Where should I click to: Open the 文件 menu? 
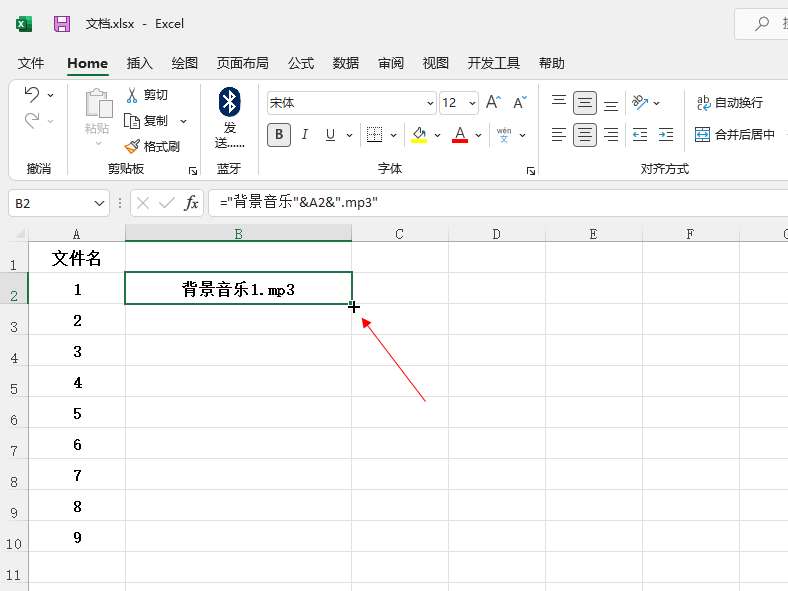click(31, 63)
